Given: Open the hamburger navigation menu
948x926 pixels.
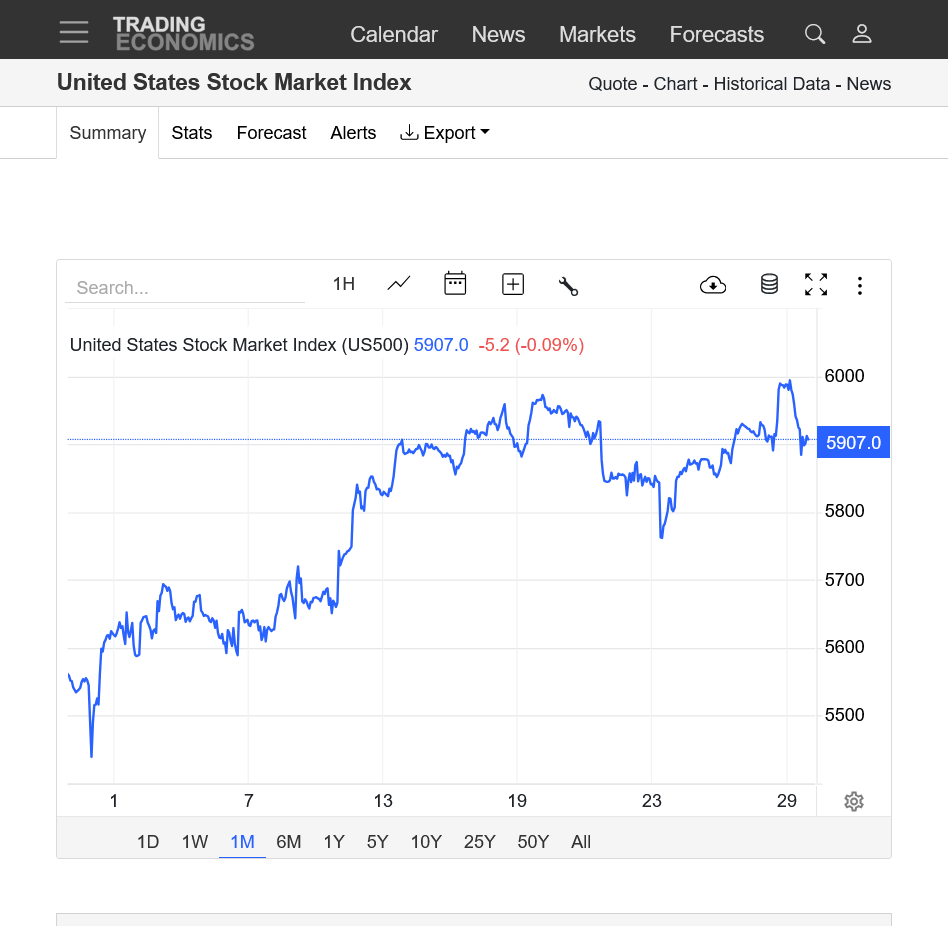Looking at the screenshot, I should (74, 32).
